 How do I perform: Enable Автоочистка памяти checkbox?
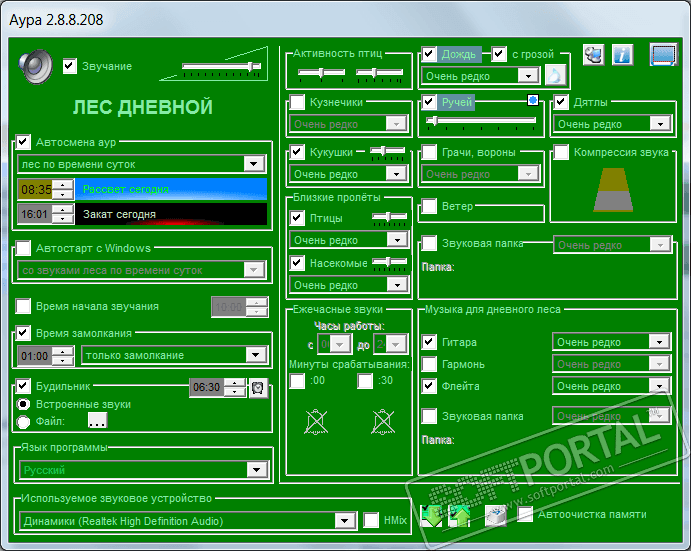pyautogui.click(x=525, y=514)
